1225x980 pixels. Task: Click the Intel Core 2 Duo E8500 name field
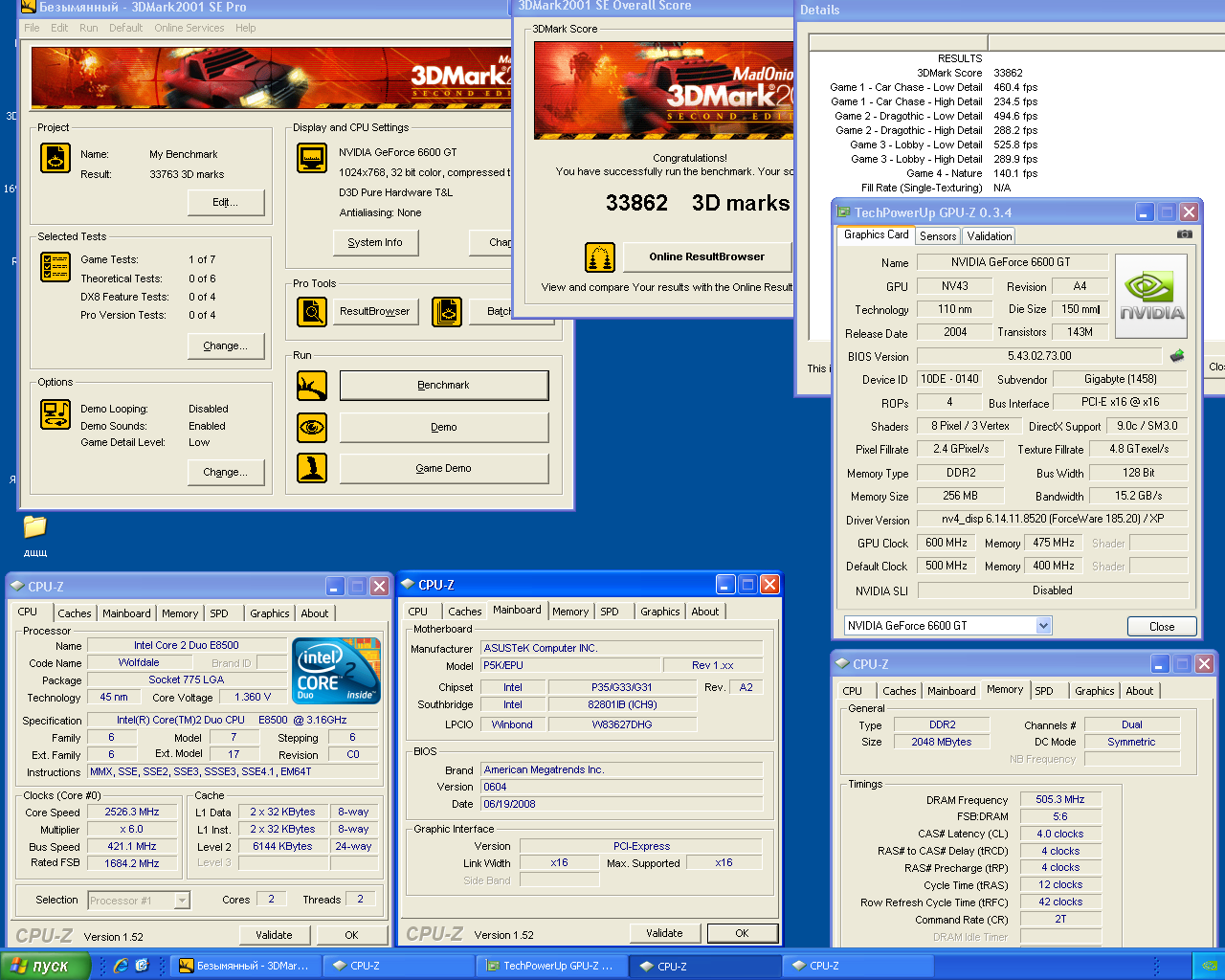(x=187, y=646)
